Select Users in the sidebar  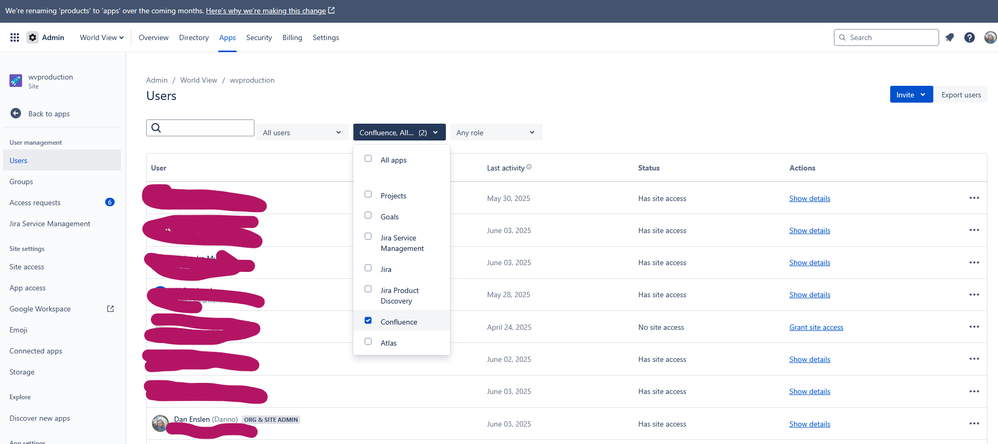[62, 160]
